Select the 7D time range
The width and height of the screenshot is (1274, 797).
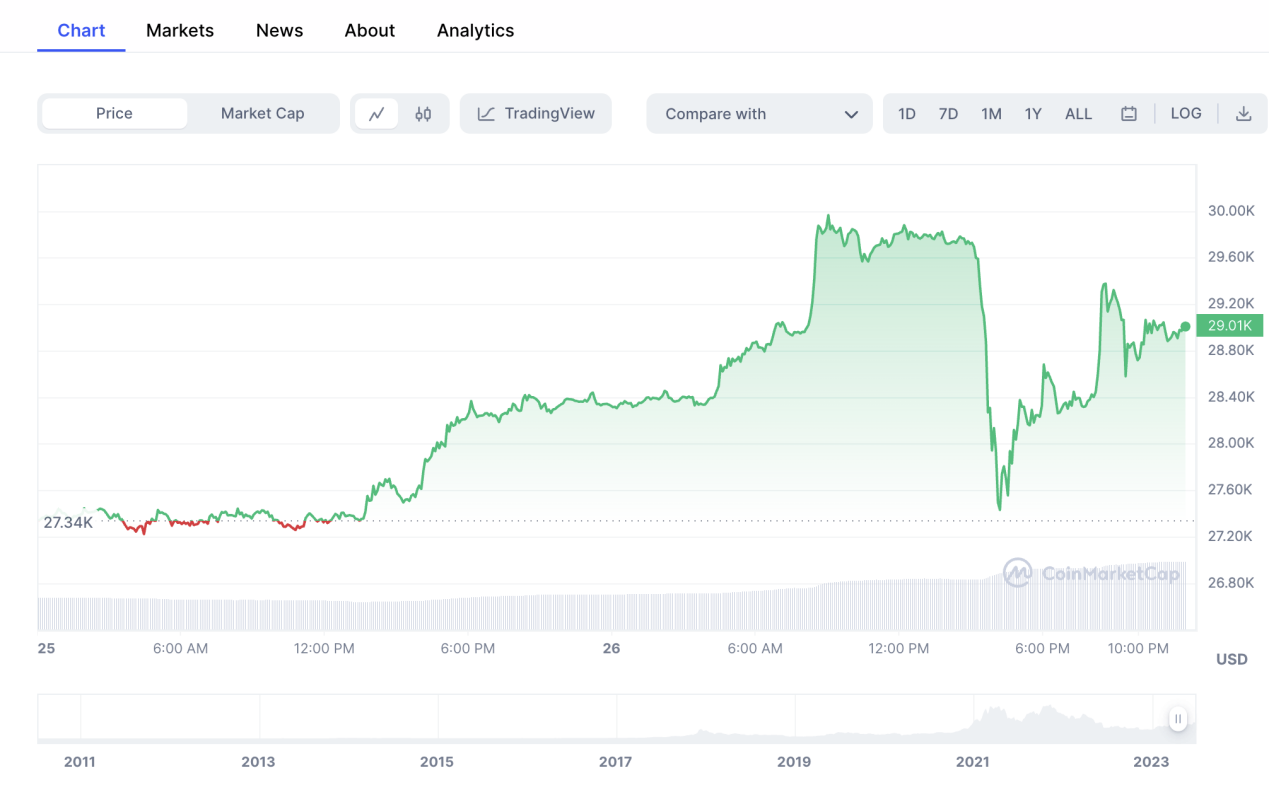948,114
